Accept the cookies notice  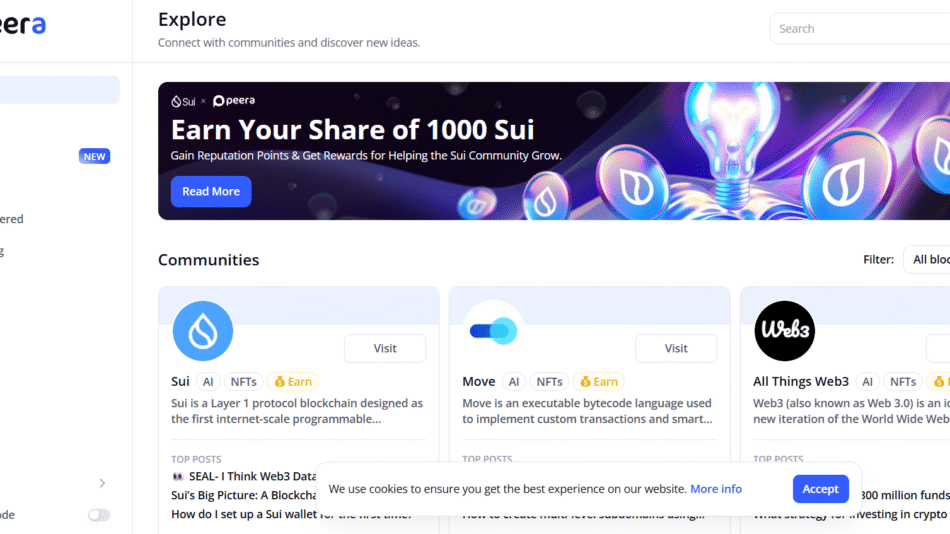coord(820,489)
